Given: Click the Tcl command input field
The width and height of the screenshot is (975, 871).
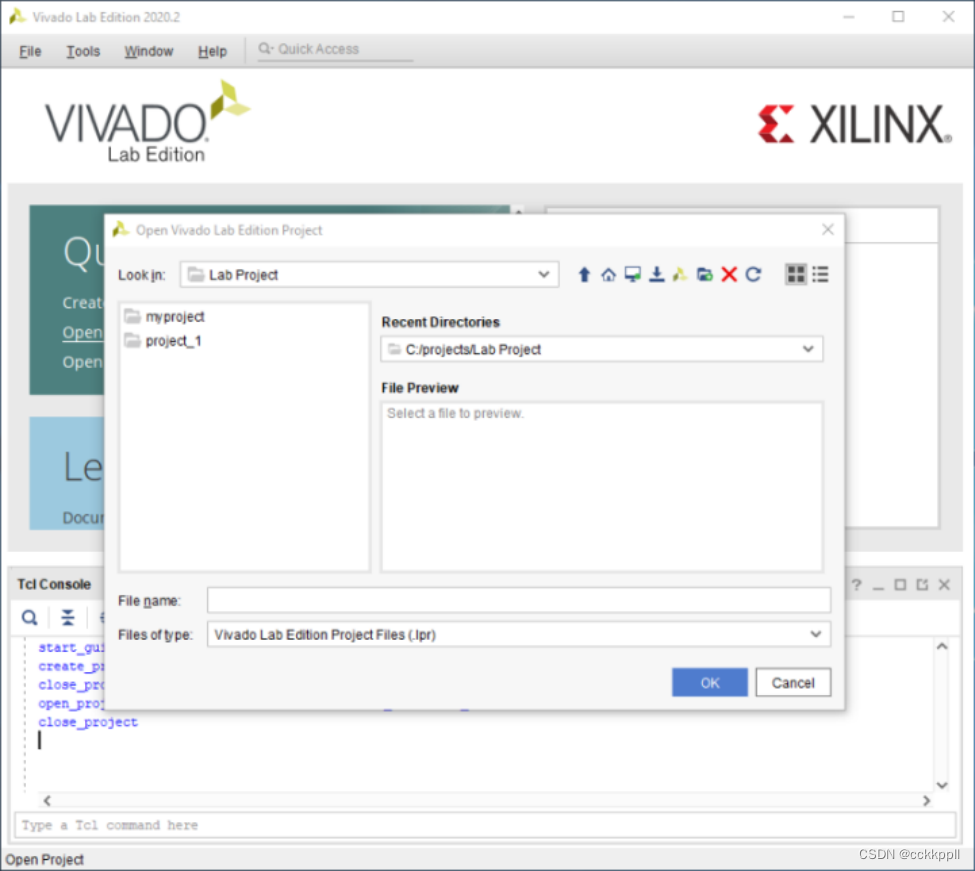Looking at the screenshot, I should click(485, 825).
